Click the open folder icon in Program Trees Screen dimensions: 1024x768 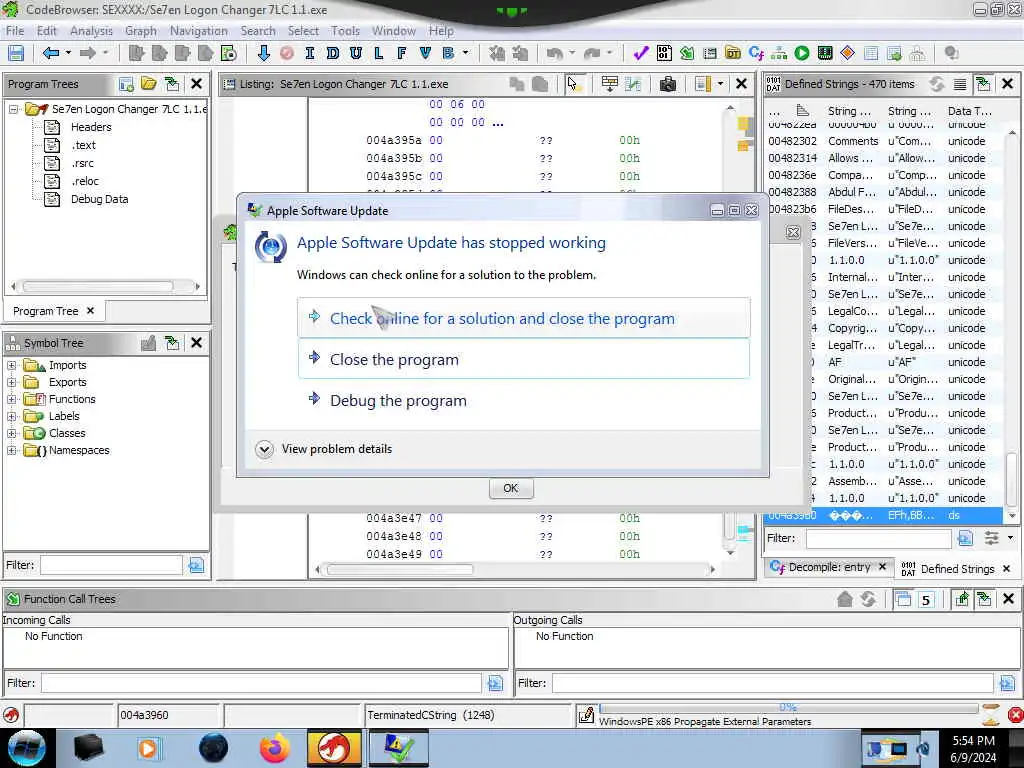[149, 84]
